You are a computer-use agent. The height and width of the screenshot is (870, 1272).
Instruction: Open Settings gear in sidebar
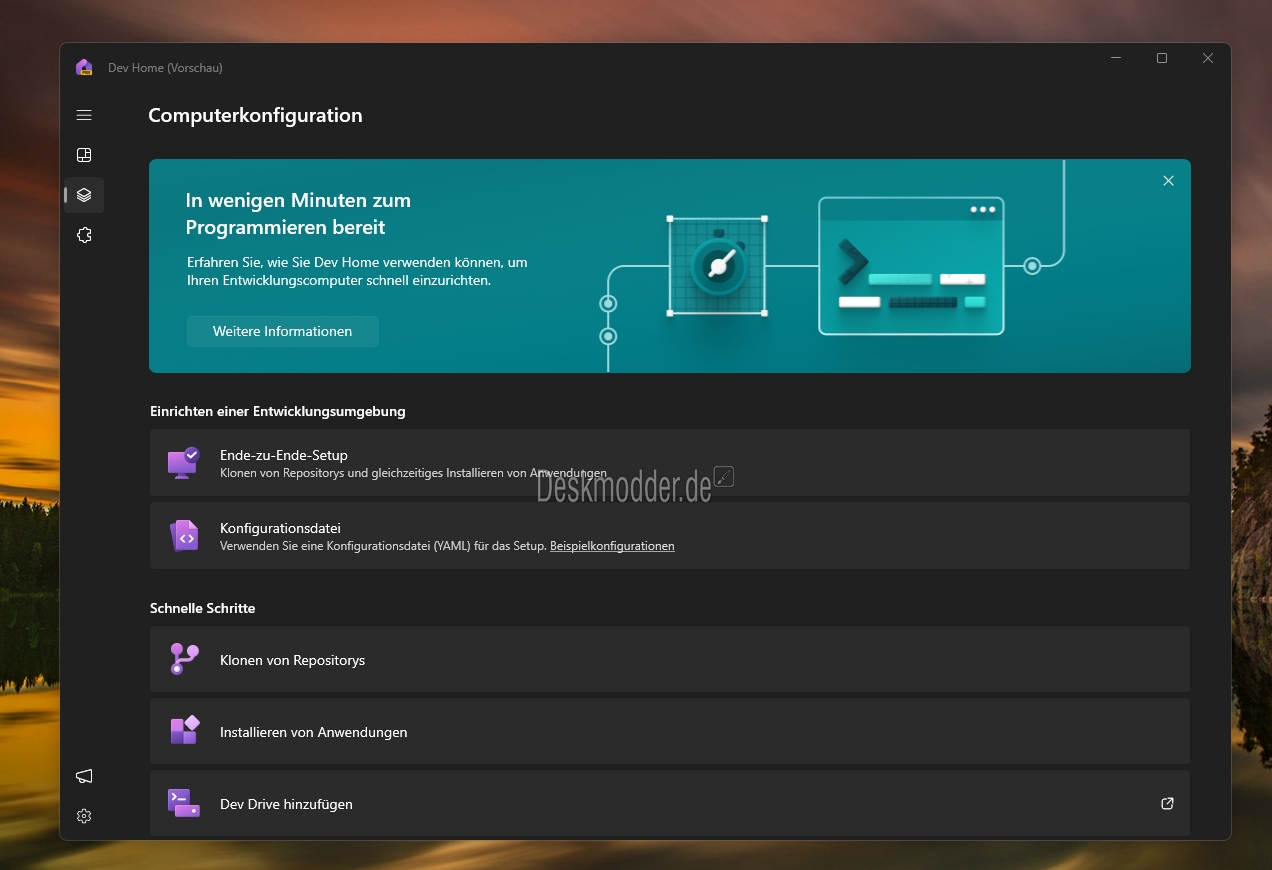click(x=84, y=816)
